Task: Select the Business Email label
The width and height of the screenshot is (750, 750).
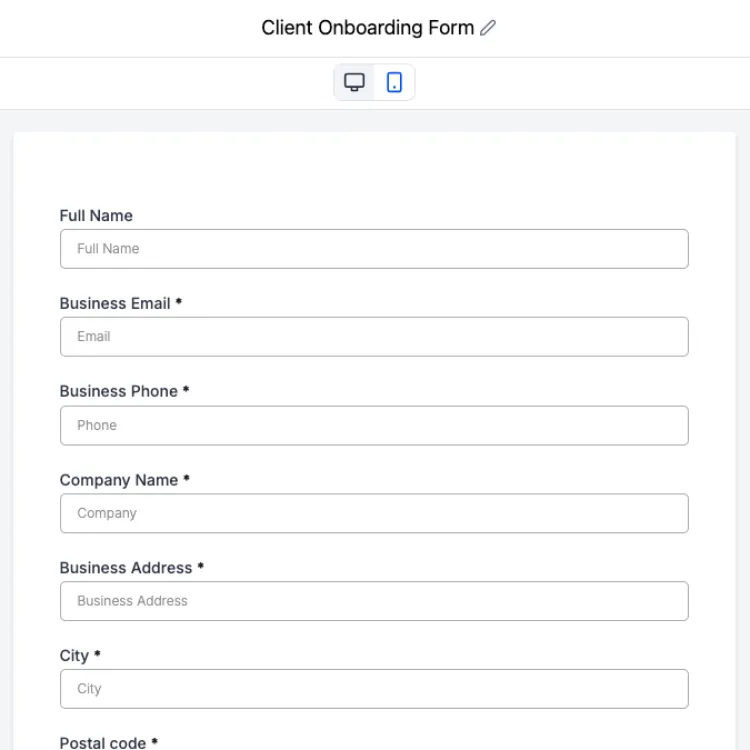Action: 115,303
